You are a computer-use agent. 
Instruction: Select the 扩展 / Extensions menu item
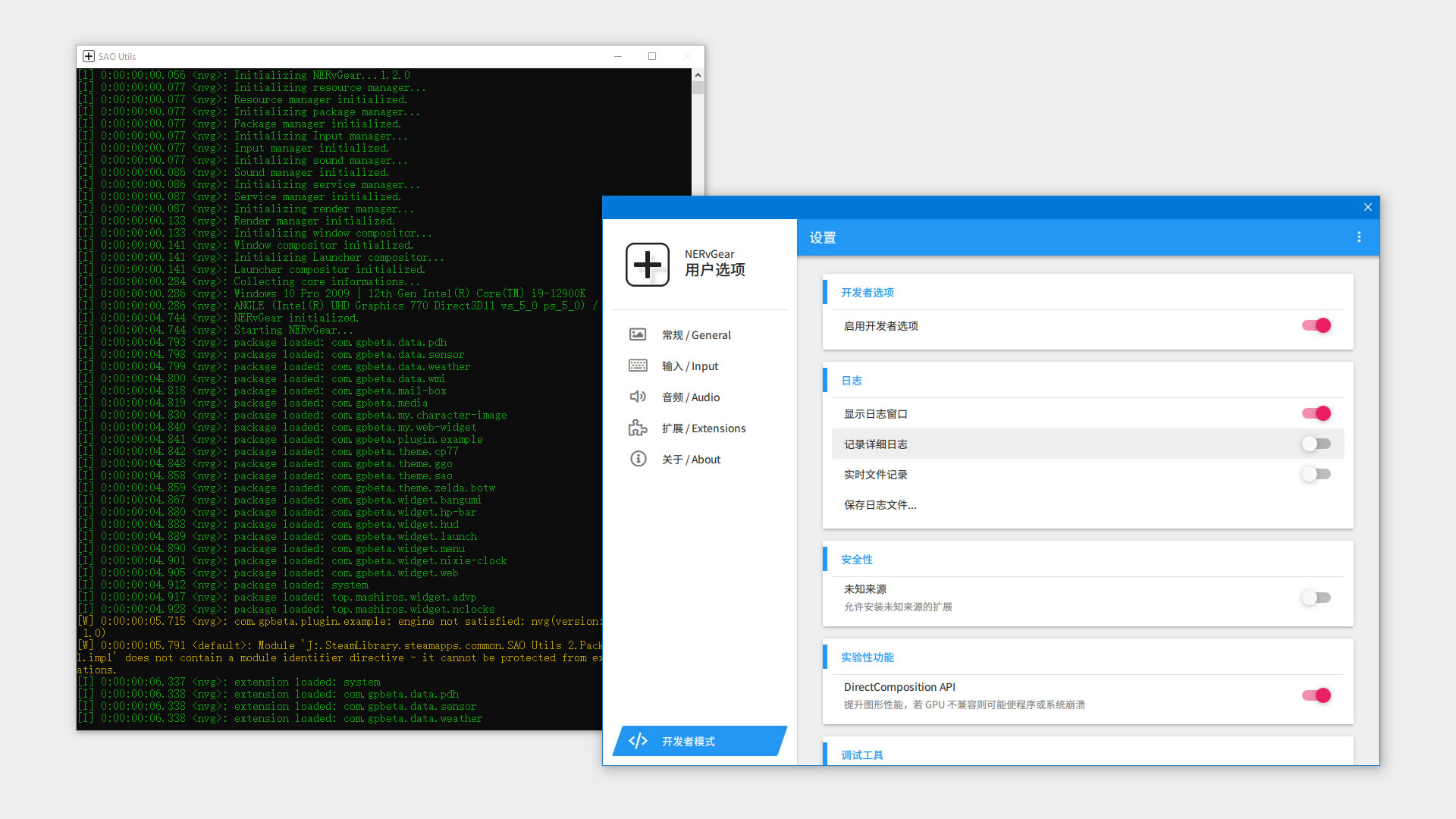coord(703,428)
